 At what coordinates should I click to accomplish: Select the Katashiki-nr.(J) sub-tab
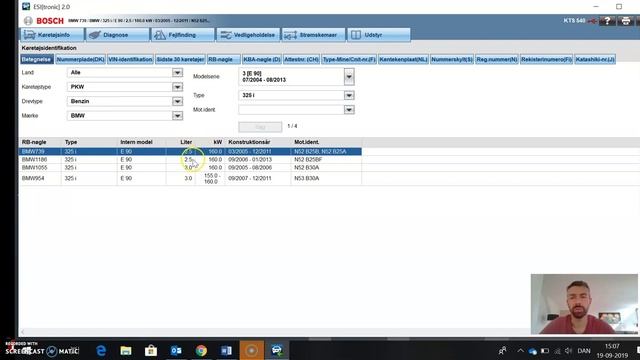coord(595,60)
